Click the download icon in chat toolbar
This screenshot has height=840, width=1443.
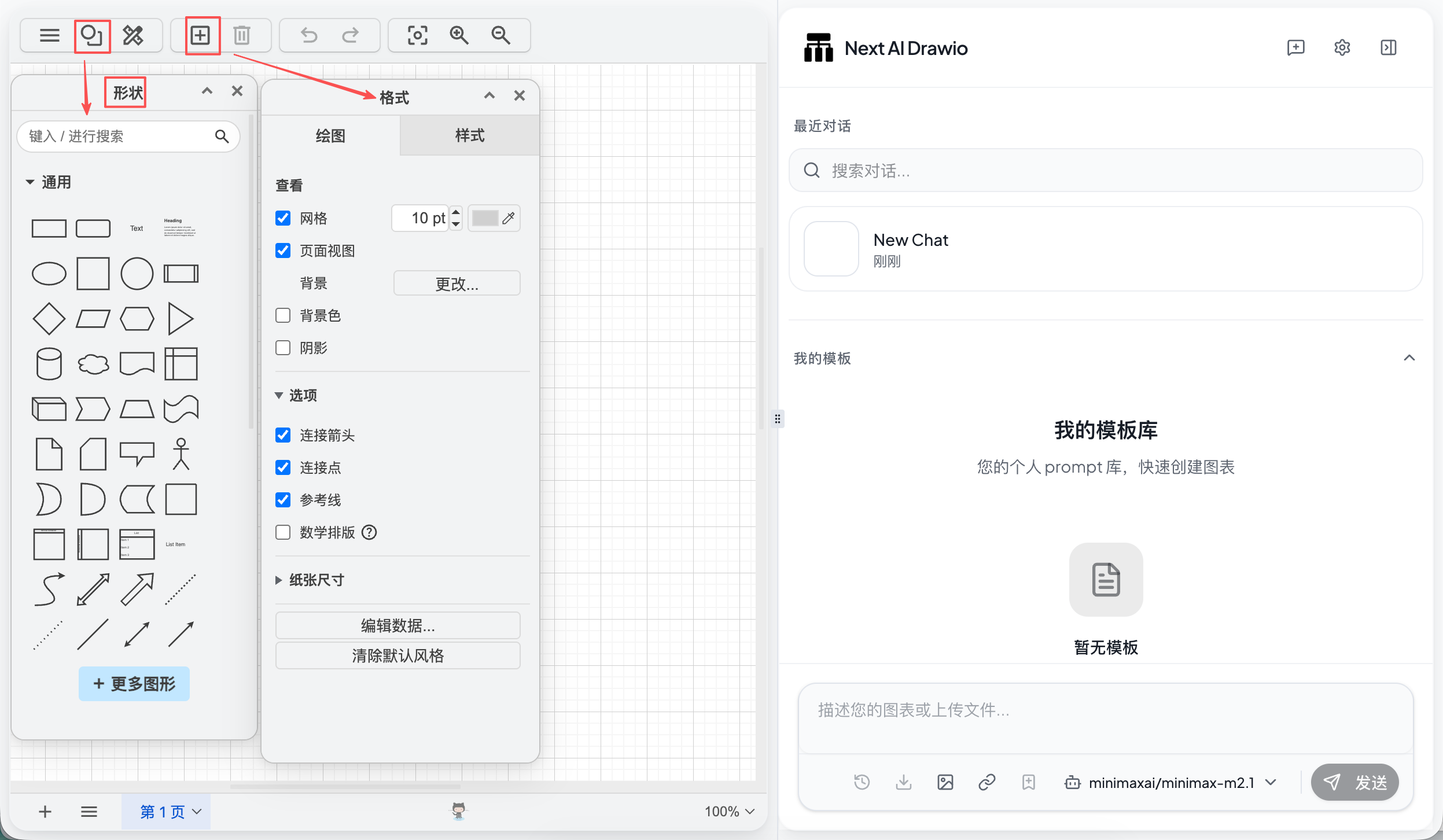coord(904,782)
